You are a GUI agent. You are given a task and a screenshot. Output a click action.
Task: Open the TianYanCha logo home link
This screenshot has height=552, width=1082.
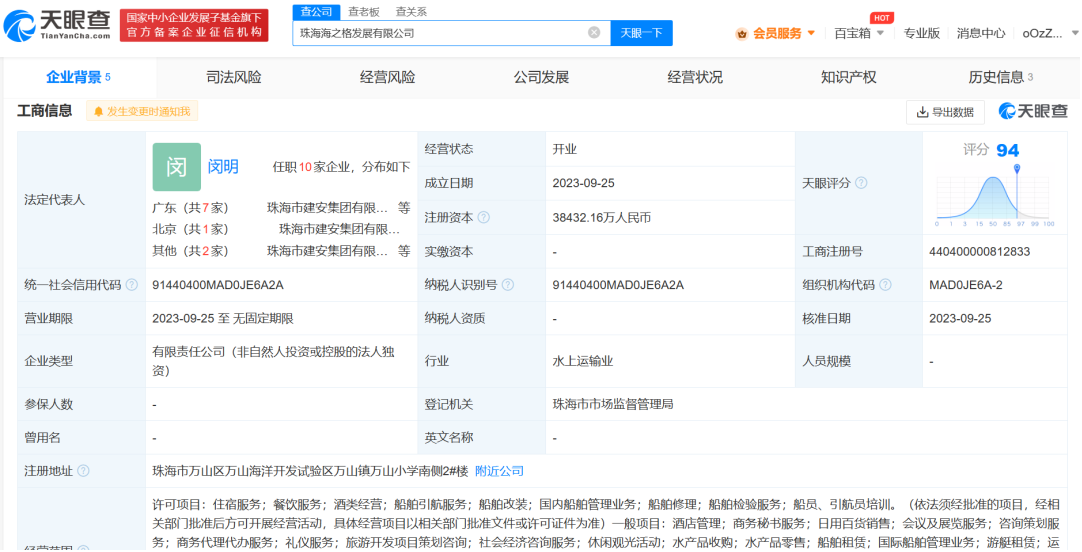57,25
